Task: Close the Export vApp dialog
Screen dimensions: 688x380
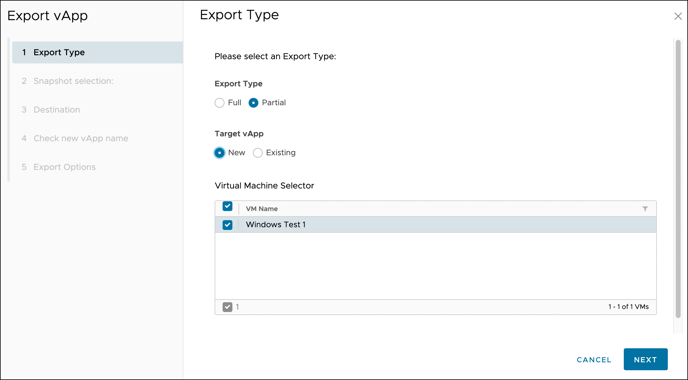Action: tap(677, 16)
